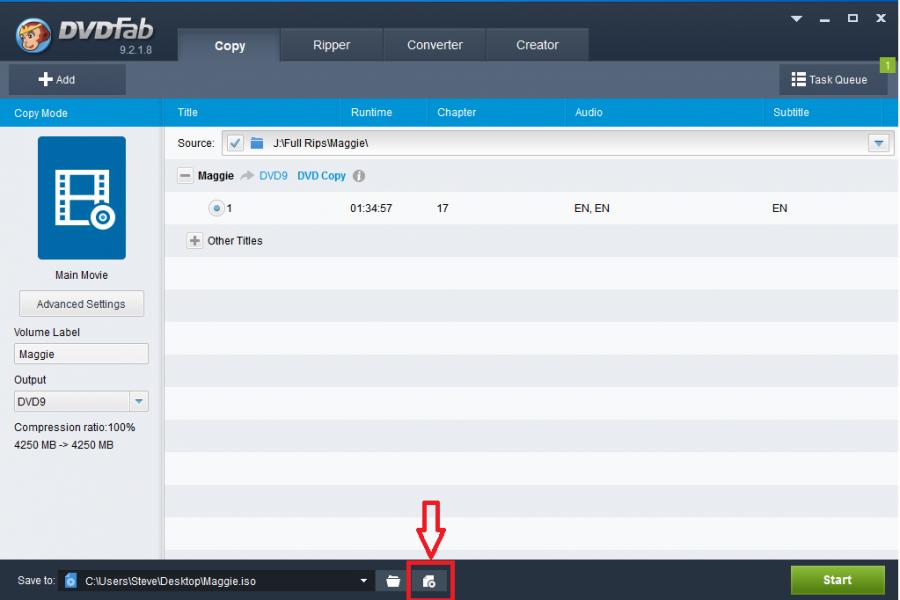Click the arrow icon after Maggie
900x600 pixels.
click(x=247, y=175)
